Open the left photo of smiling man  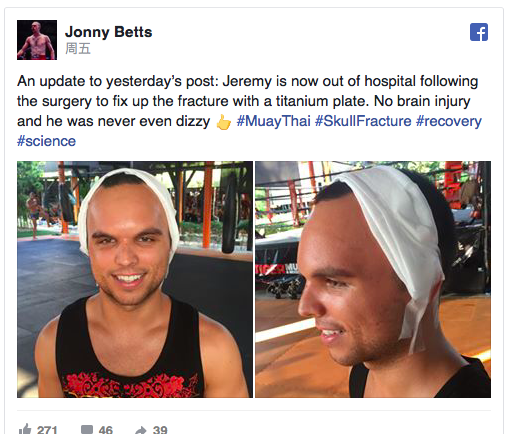pyautogui.click(x=135, y=279)
